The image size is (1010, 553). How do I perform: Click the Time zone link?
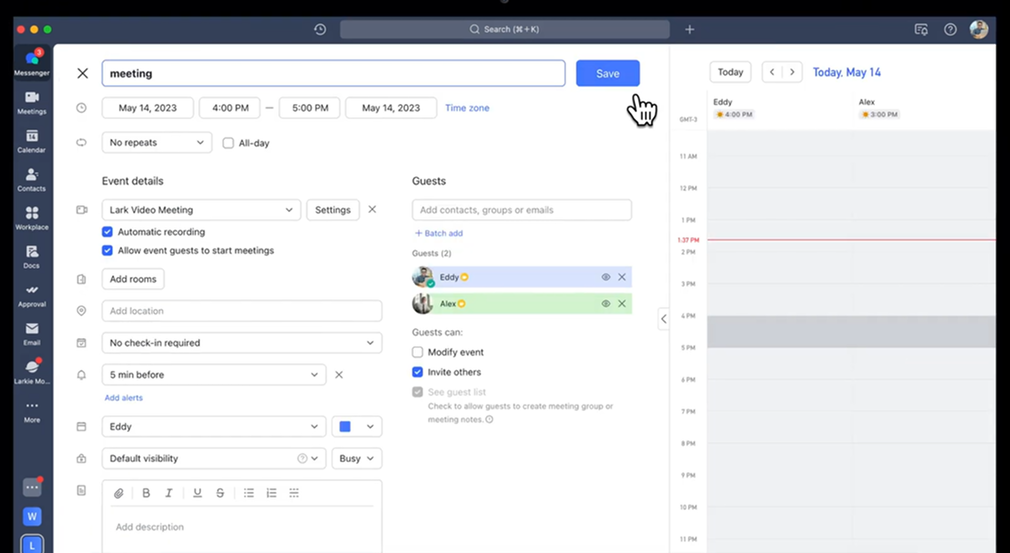[x=467, y=108]
